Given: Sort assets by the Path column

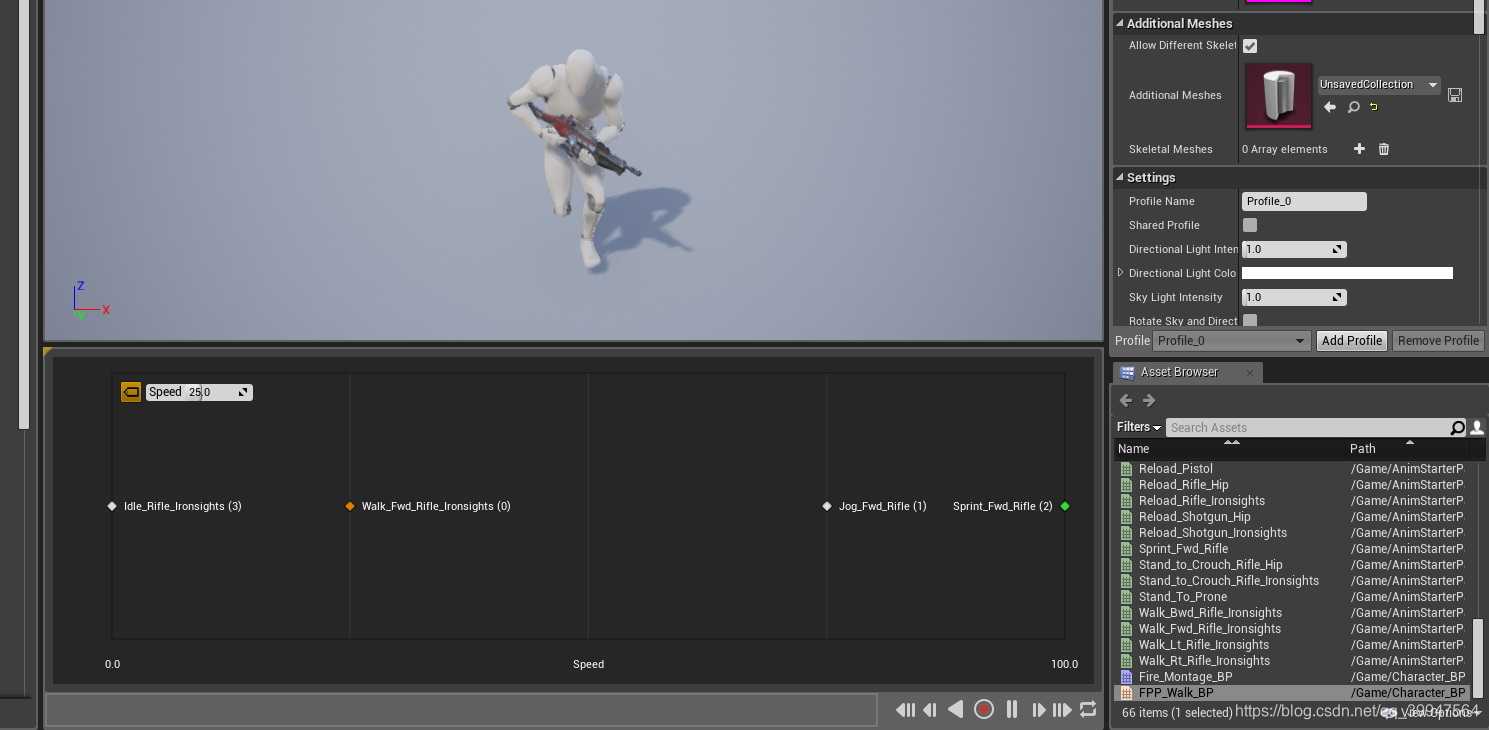Looking at the screenshot, I should point(1408,449).
